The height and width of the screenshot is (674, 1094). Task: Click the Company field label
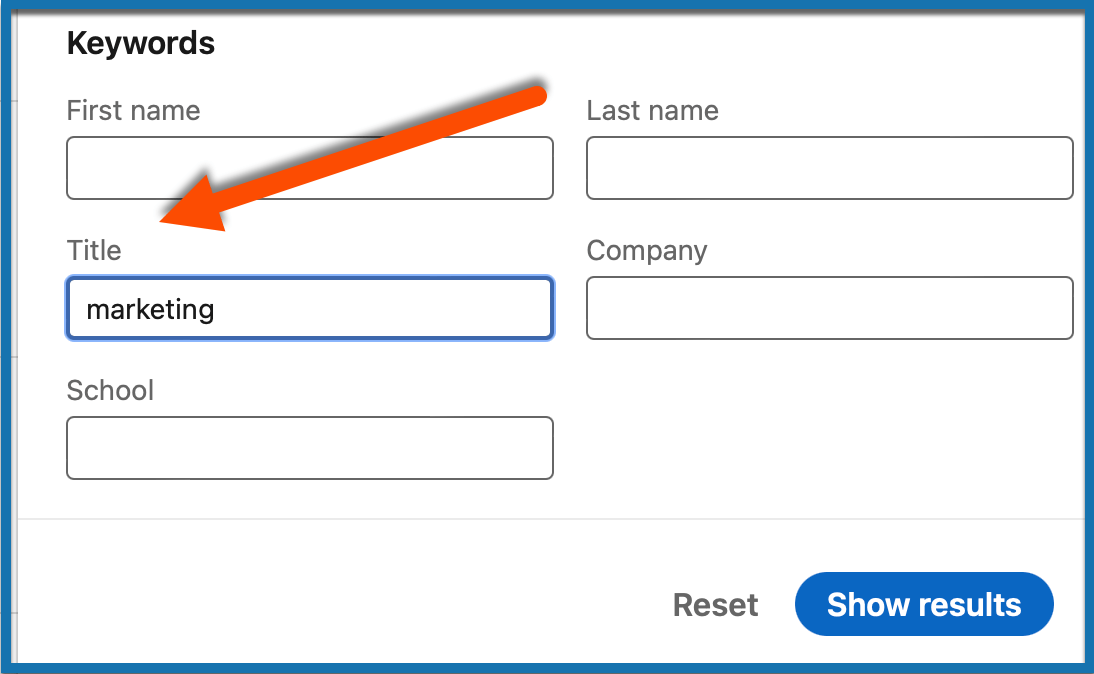tap(646, 251)
